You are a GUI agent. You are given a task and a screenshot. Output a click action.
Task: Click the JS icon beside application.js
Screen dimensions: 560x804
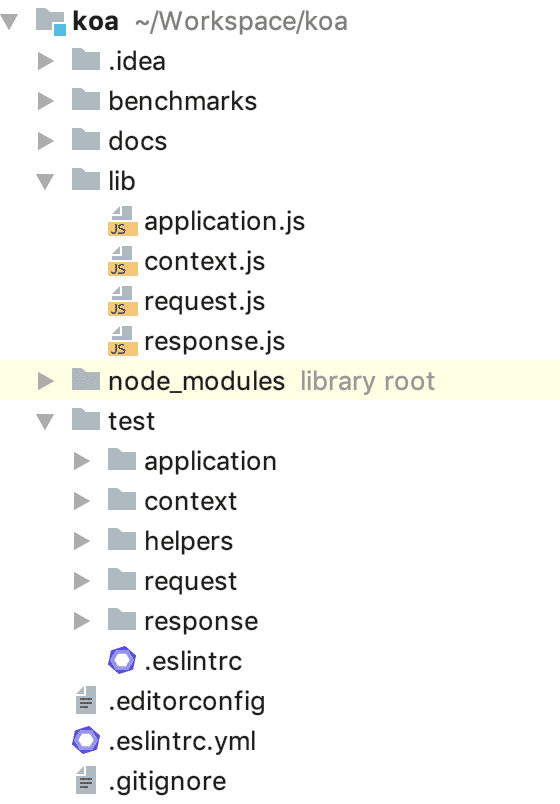point(123,221)
